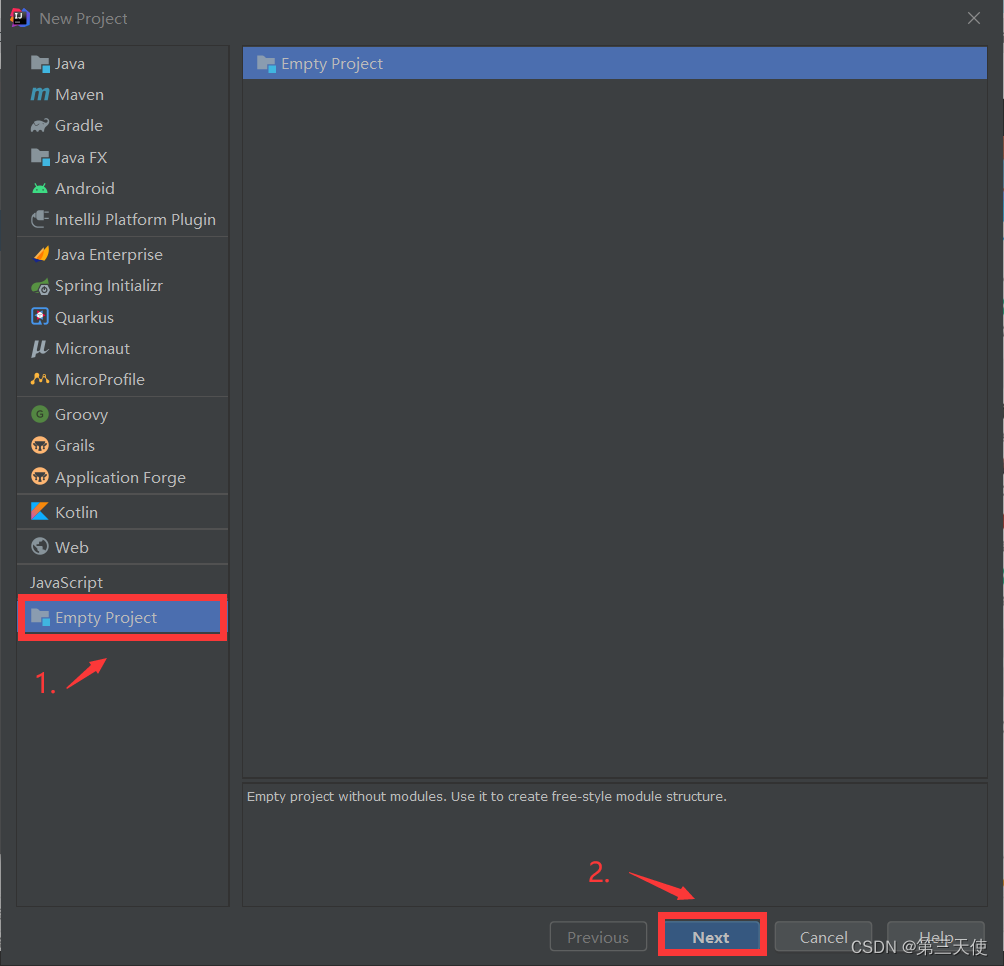Click the folder icon in the right Empty Project row

(x=266, y=64)
